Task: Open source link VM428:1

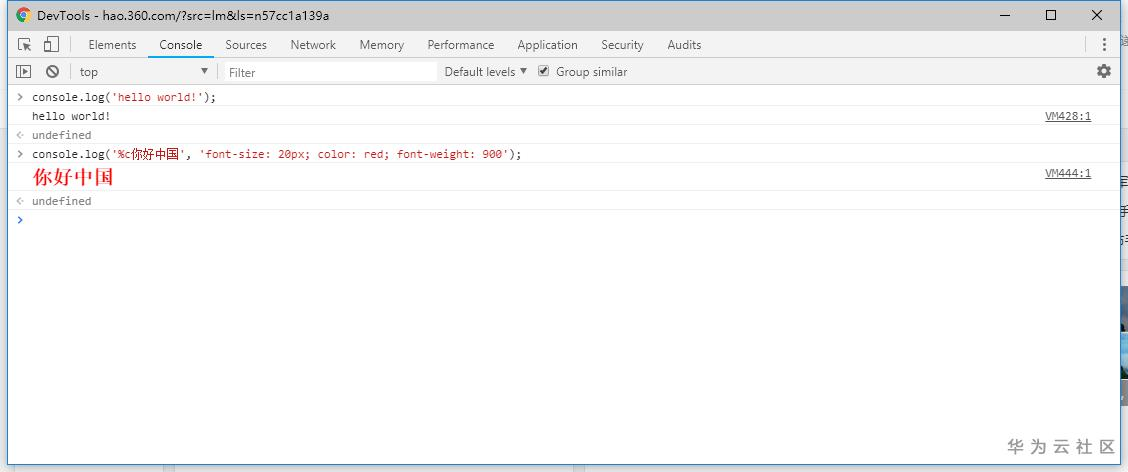Action: point(1068,116)
